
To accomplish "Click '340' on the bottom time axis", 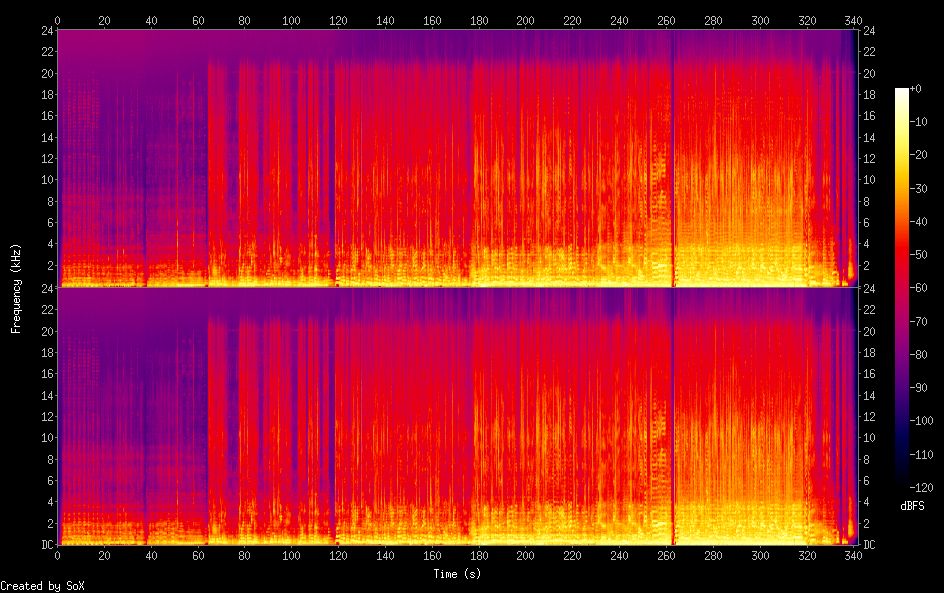I will click(x=854, y=556).
